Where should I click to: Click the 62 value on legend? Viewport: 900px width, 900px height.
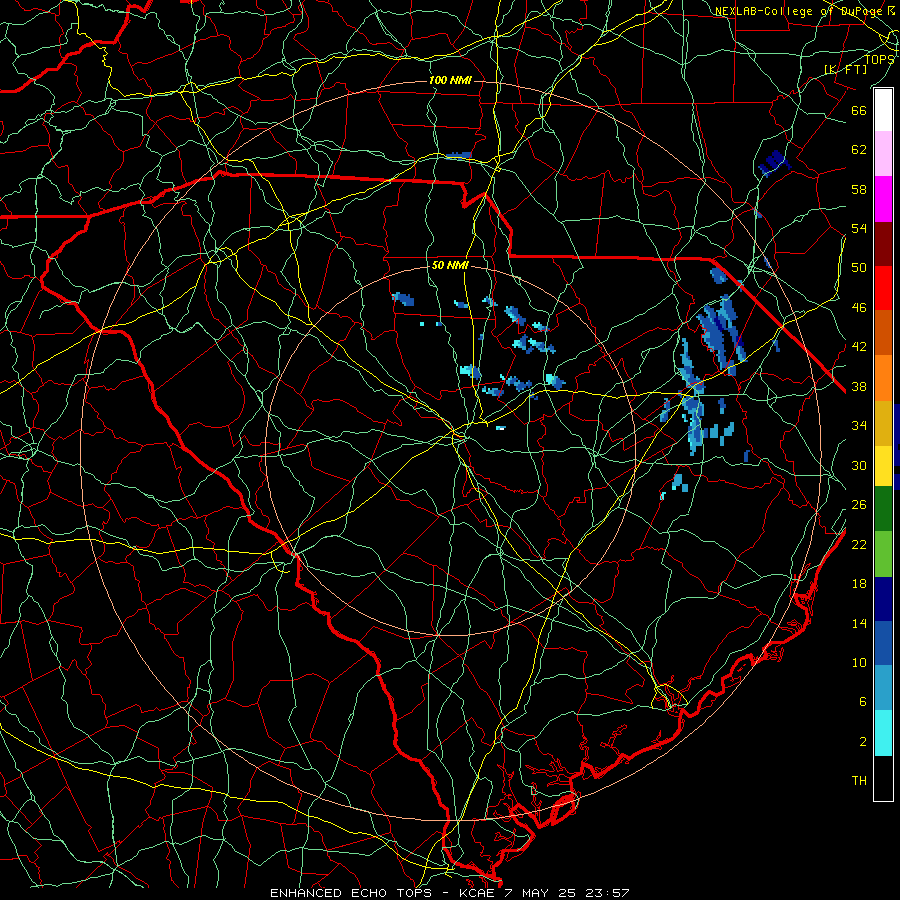pyautogui.click(x=859, y=150)
